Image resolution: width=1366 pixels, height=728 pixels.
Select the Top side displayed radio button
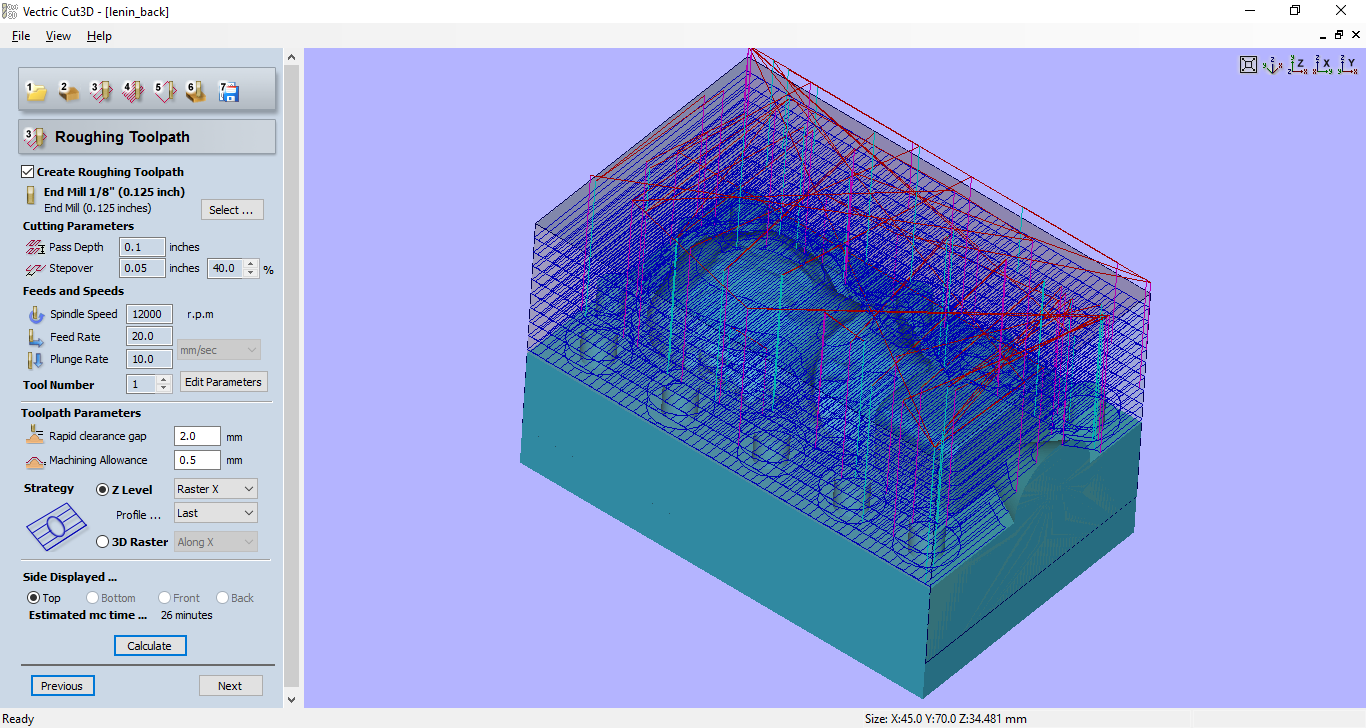coord(32,597)
